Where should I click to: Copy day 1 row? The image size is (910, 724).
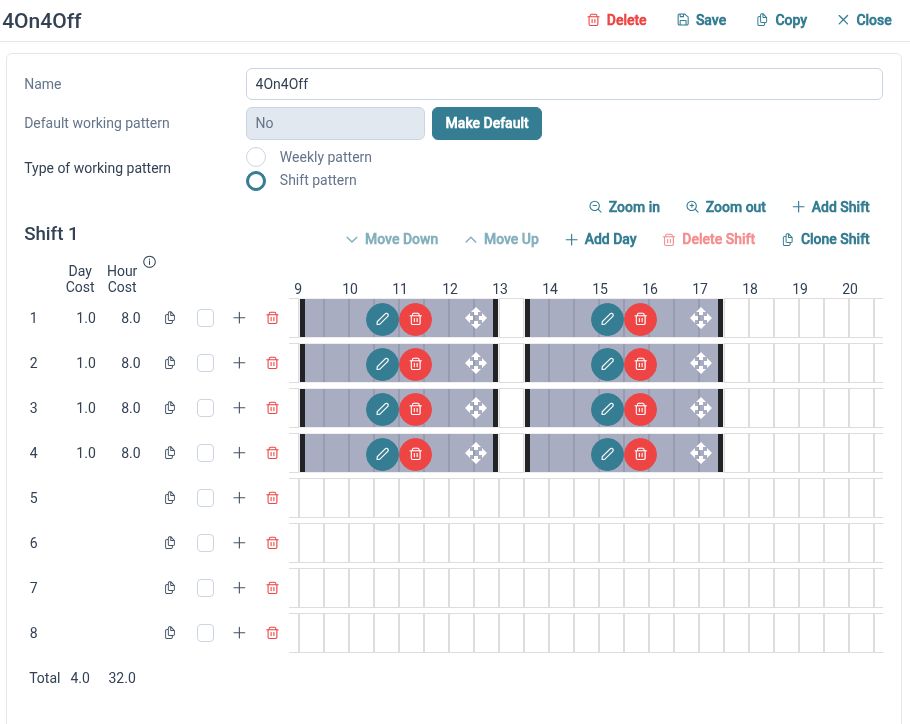click(x=169, y=318)
